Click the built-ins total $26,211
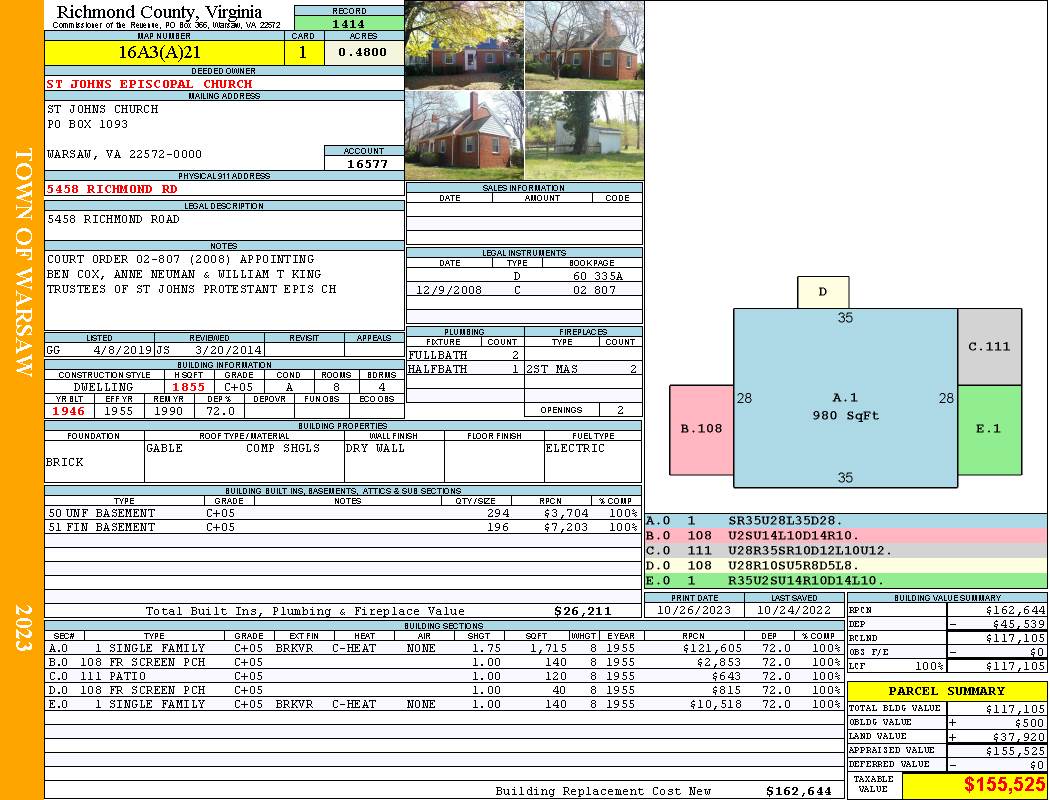 (x=583, y=611)
